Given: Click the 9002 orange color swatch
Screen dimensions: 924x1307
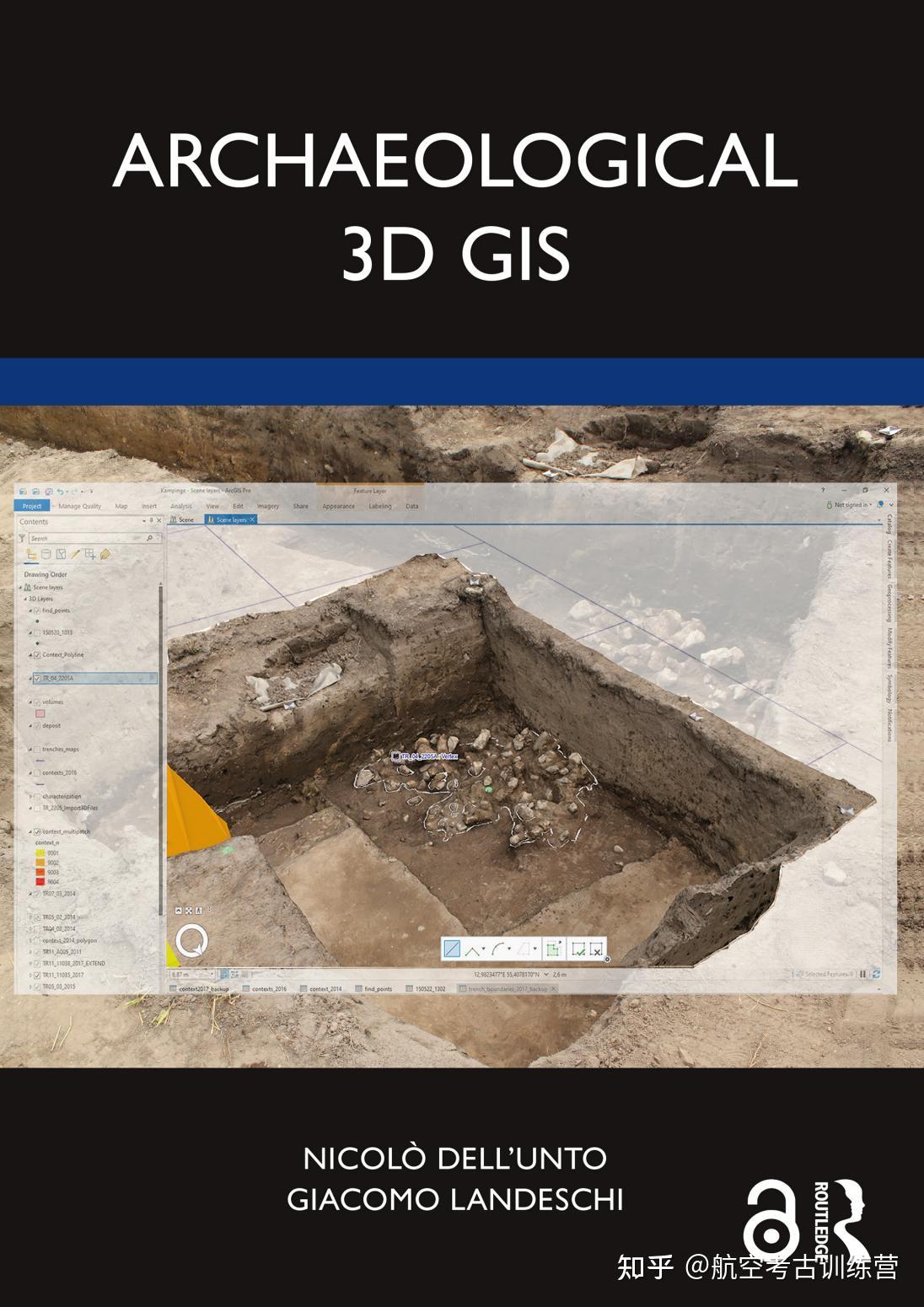Looking at the screenshot, I should pyautogui.click(x=39, y=862).
